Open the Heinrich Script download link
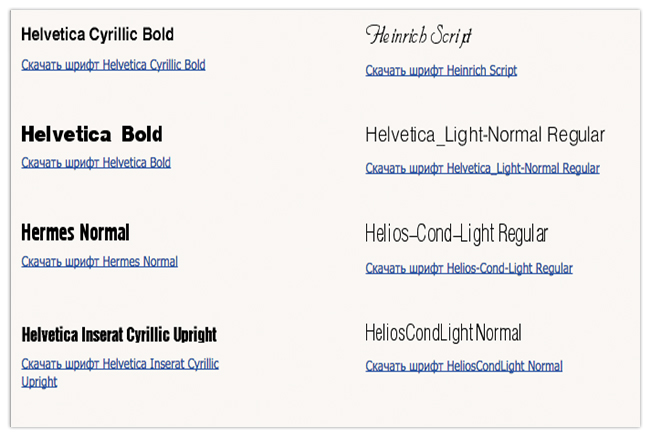Screen dimensions: 650x433 (441, 70)
